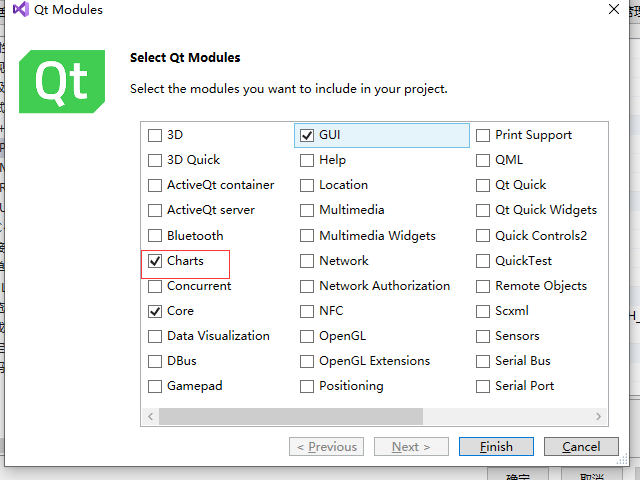This screenshot has height=480, width=640.
Task: Enable the Serial Port module
Action: [x=483, y=387]
